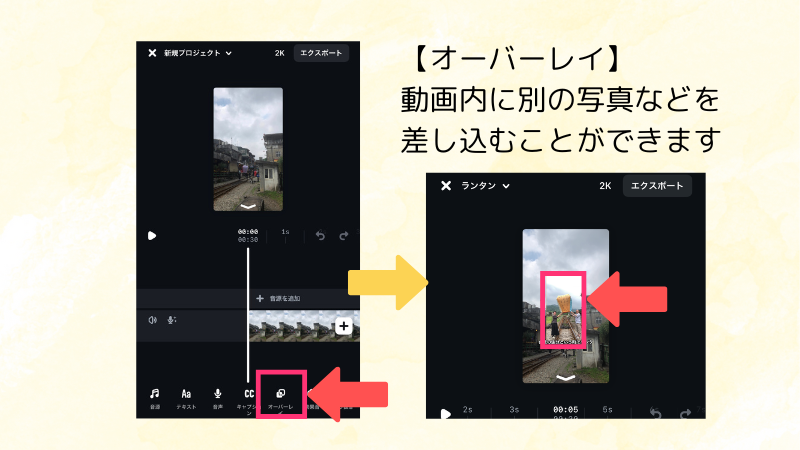Viewport: 800px width, 450px height.
Task: Click the 3s marker on ランタン timeline
Action: click(x=514, y=410)
